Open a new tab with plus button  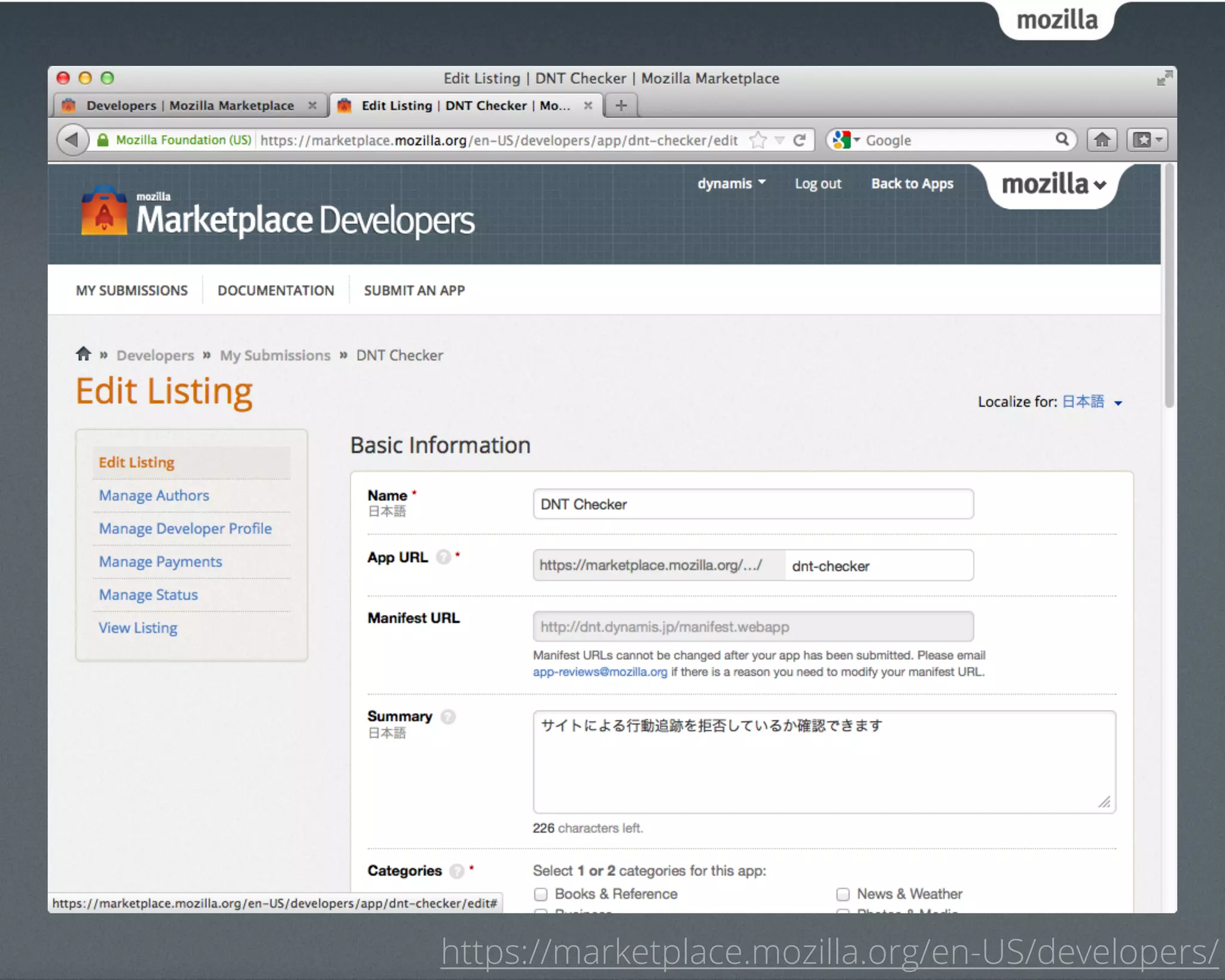(x=621, y=106)
